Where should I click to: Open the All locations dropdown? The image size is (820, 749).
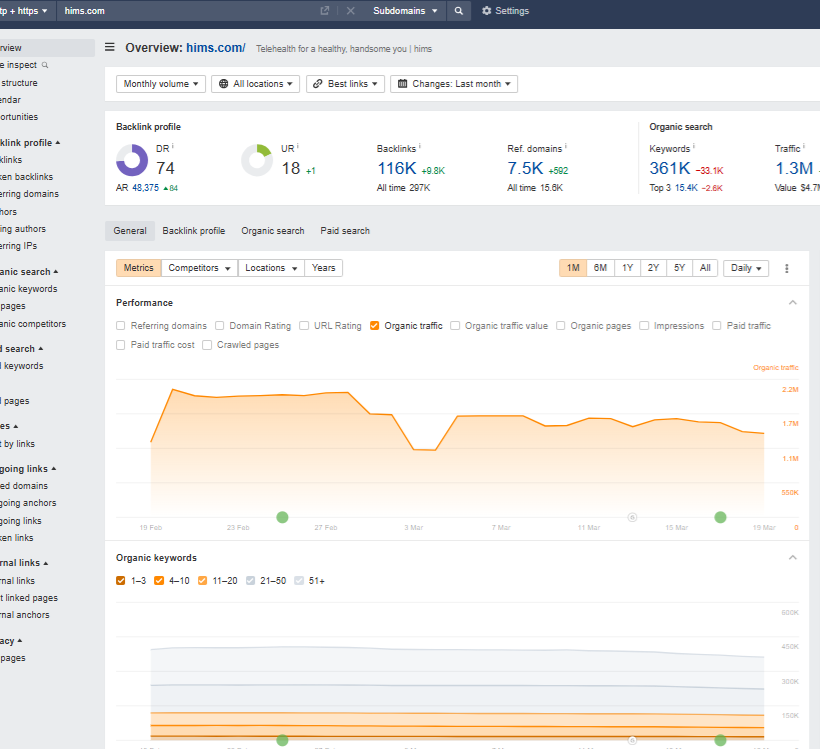(x=255, y=84)
